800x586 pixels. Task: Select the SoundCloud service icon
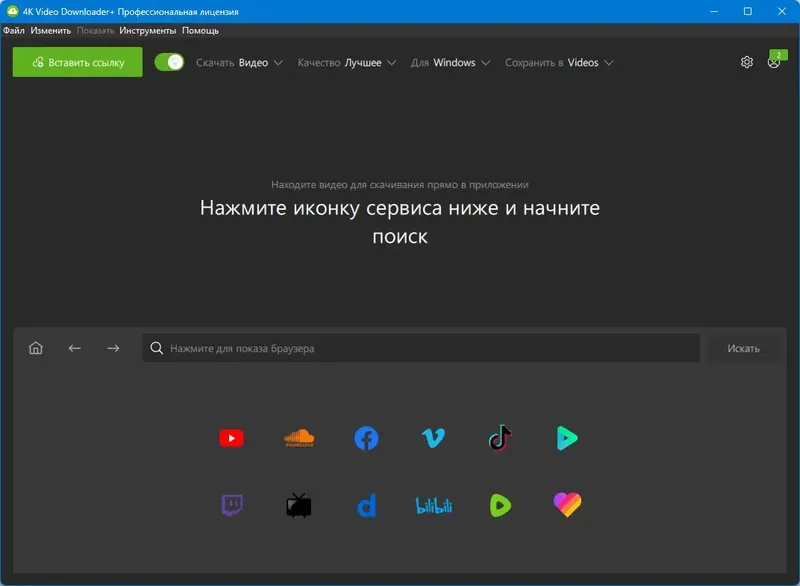tap(298, 437)
